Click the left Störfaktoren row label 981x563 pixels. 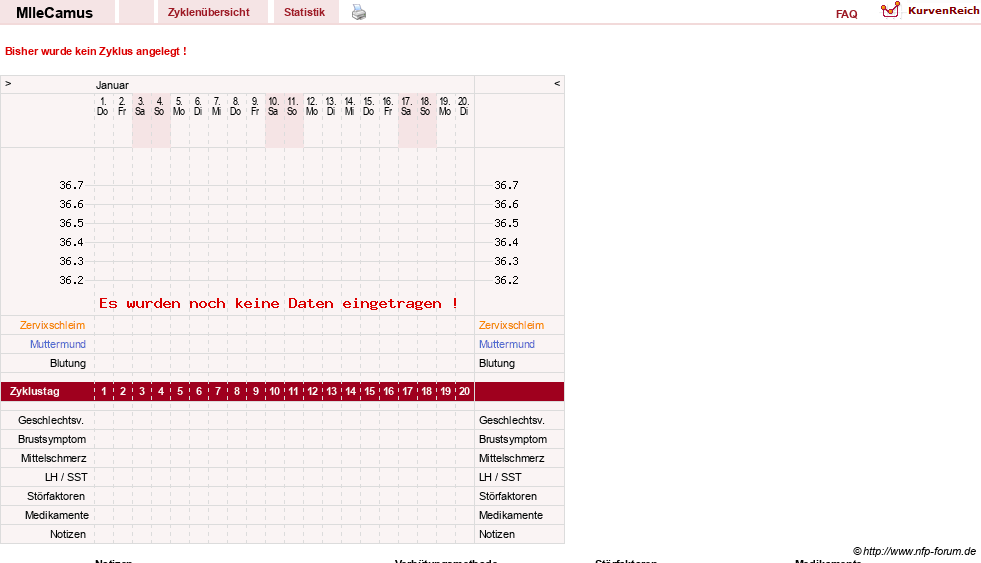click(x=56, y=496)
